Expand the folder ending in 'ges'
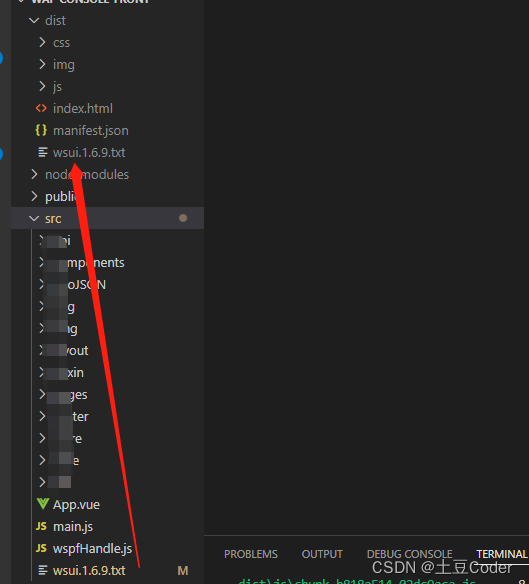The width and height of the screenshot is (529, 584). point(42,394)
